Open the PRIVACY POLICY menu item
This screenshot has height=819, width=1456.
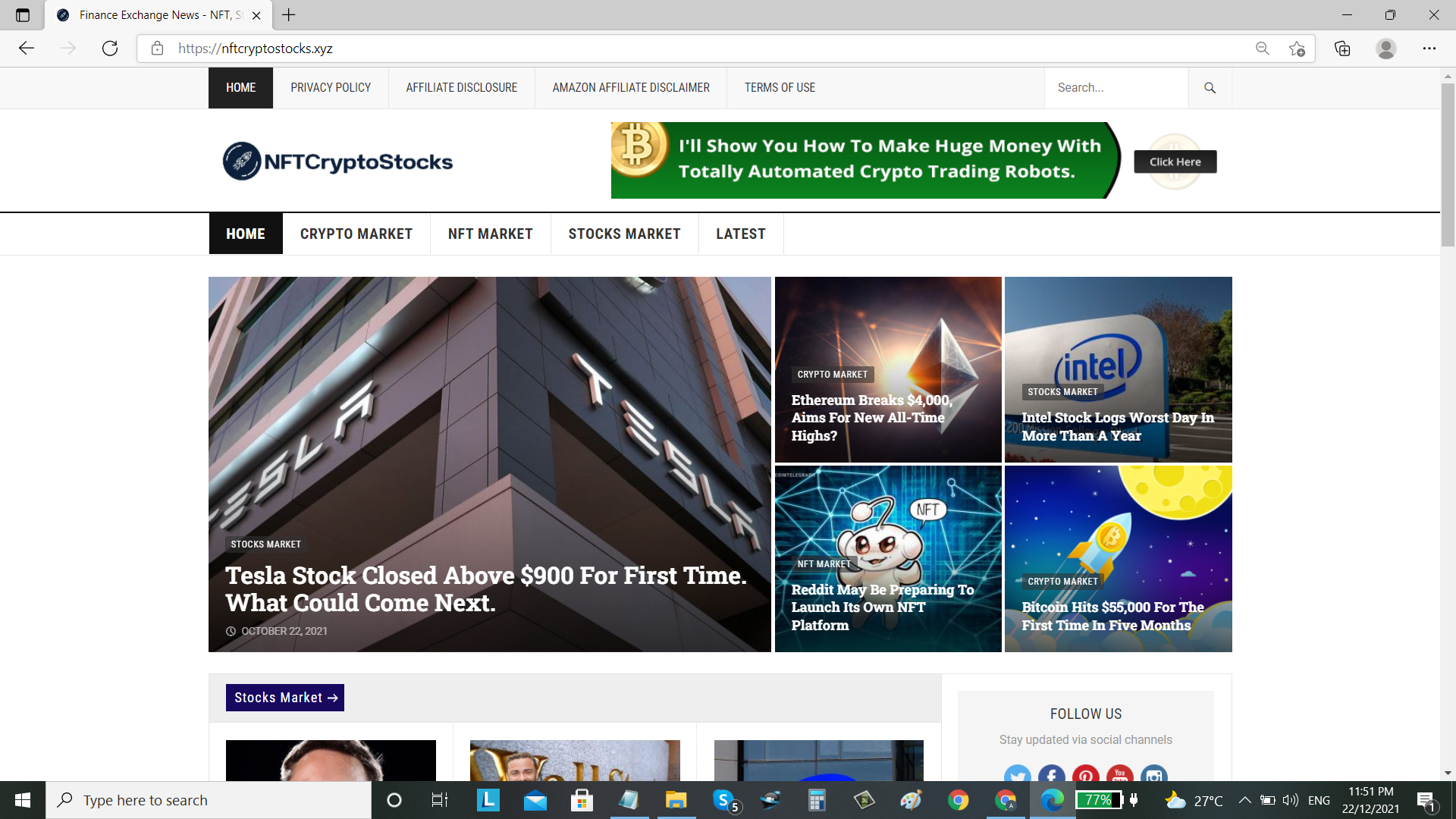[330, 87]
